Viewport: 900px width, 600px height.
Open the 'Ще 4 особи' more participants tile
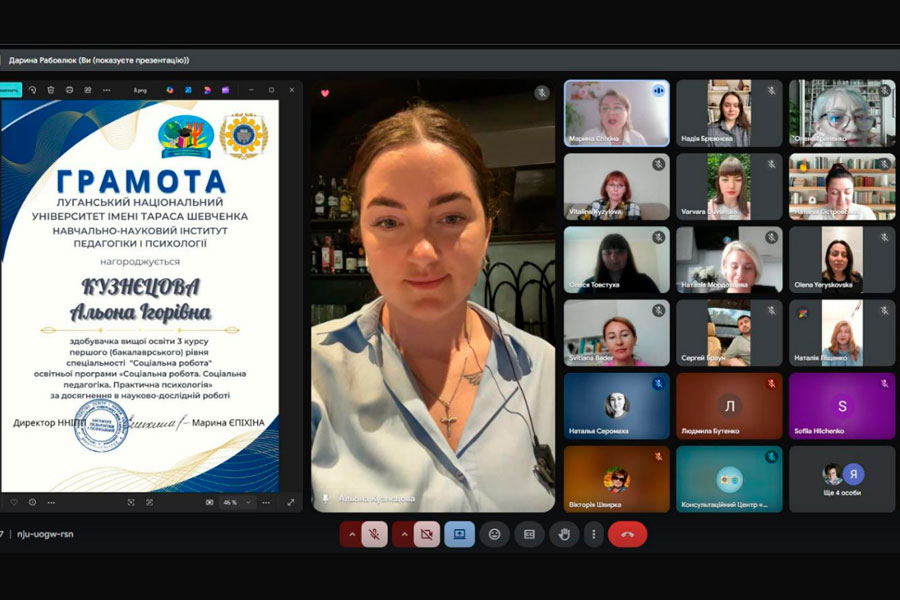point(842,479)
